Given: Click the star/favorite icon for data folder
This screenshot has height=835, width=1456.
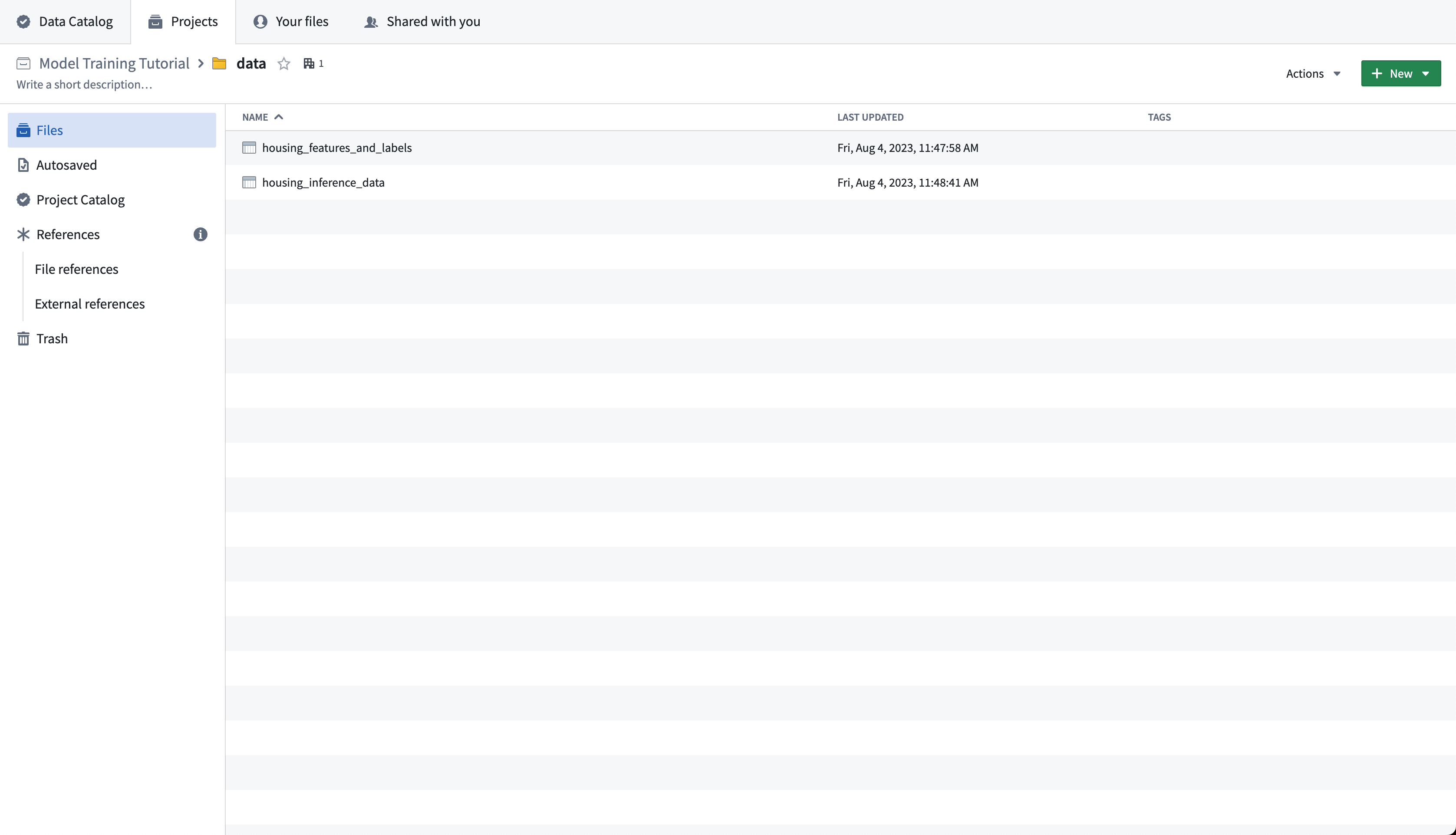Looking at the screenshot, I should coord(285,63).
